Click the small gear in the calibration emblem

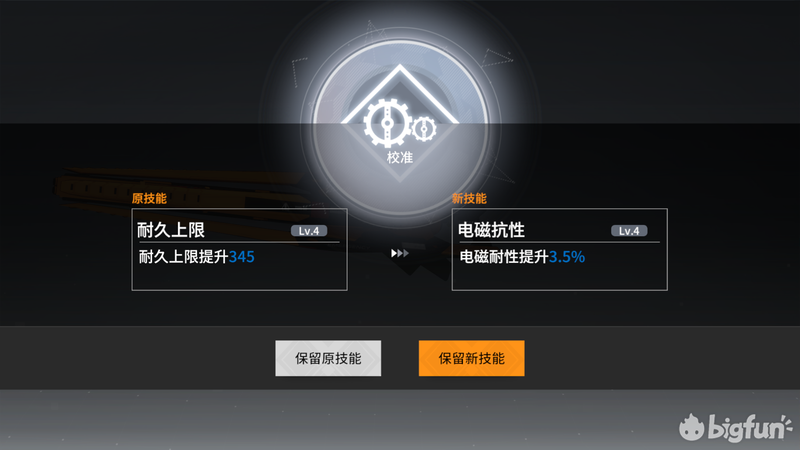coord(424,129)
